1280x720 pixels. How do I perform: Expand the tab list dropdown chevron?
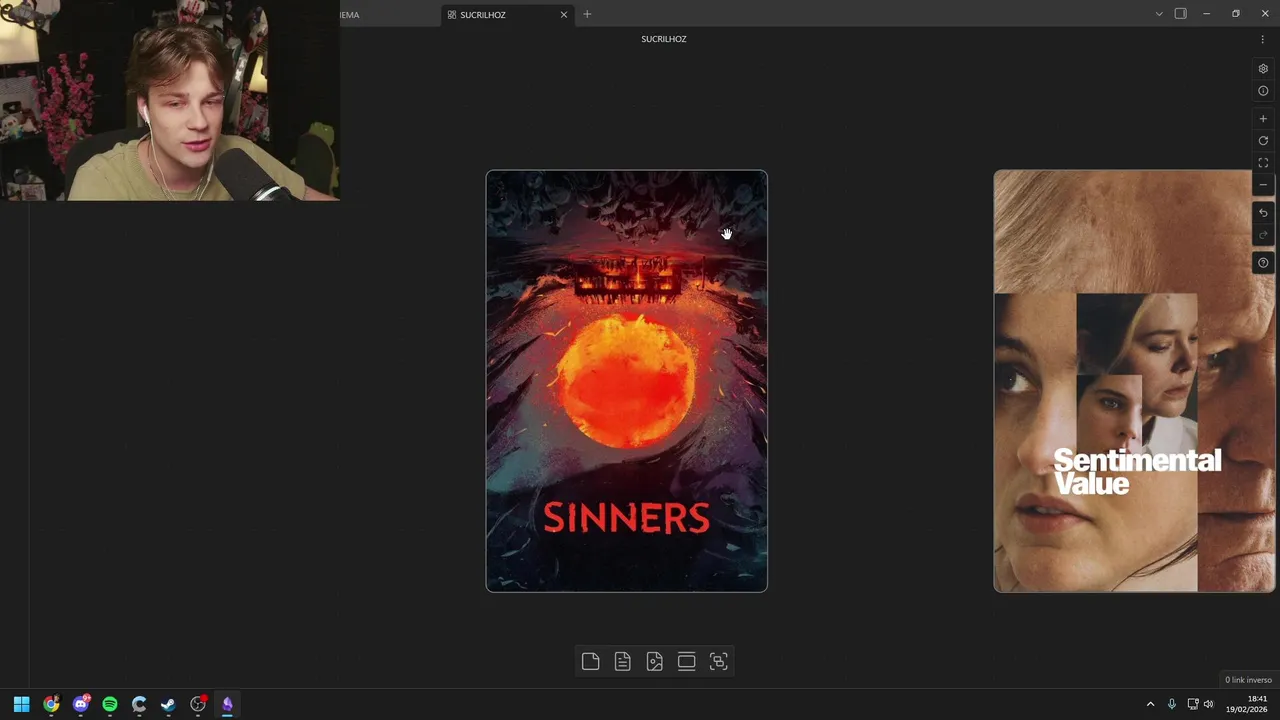click(1159, 14)
